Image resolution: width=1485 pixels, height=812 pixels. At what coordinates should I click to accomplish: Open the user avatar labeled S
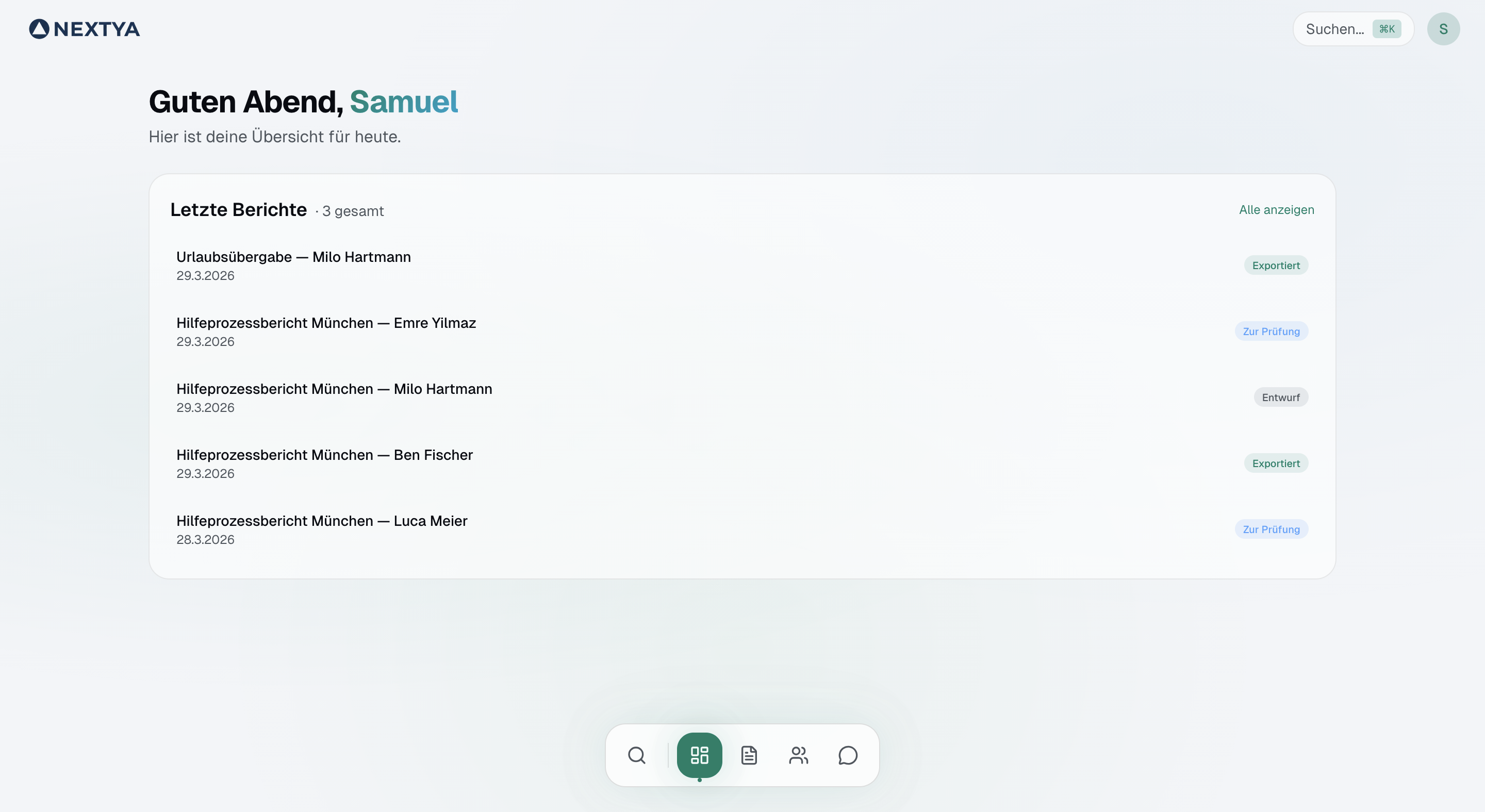(1443, 29)
